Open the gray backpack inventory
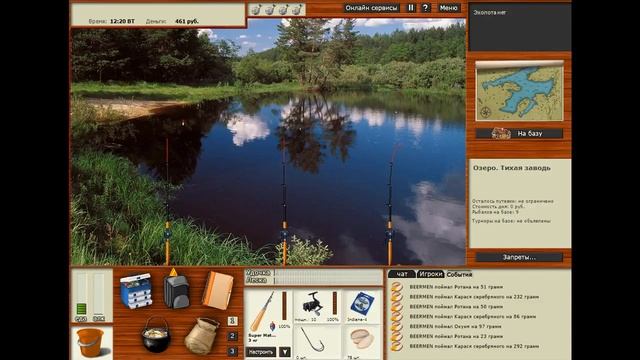 [x=176, y=291]
